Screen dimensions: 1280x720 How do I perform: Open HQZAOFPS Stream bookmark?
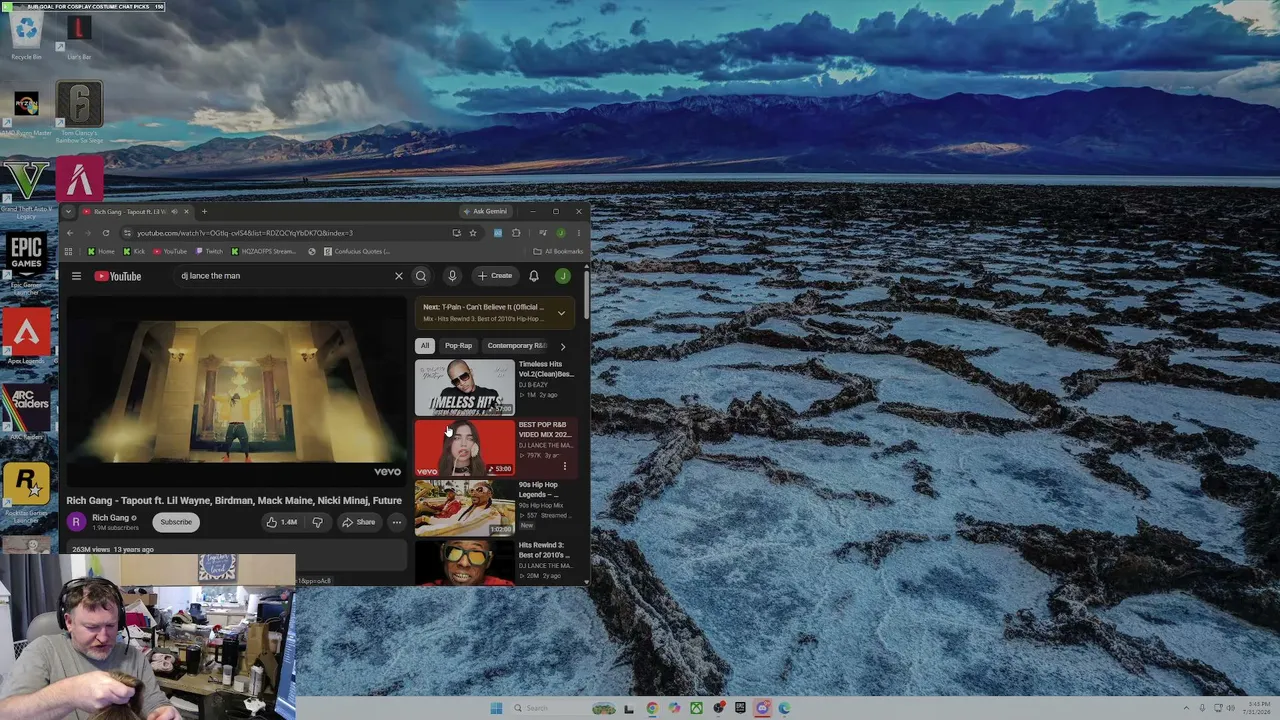264,252
